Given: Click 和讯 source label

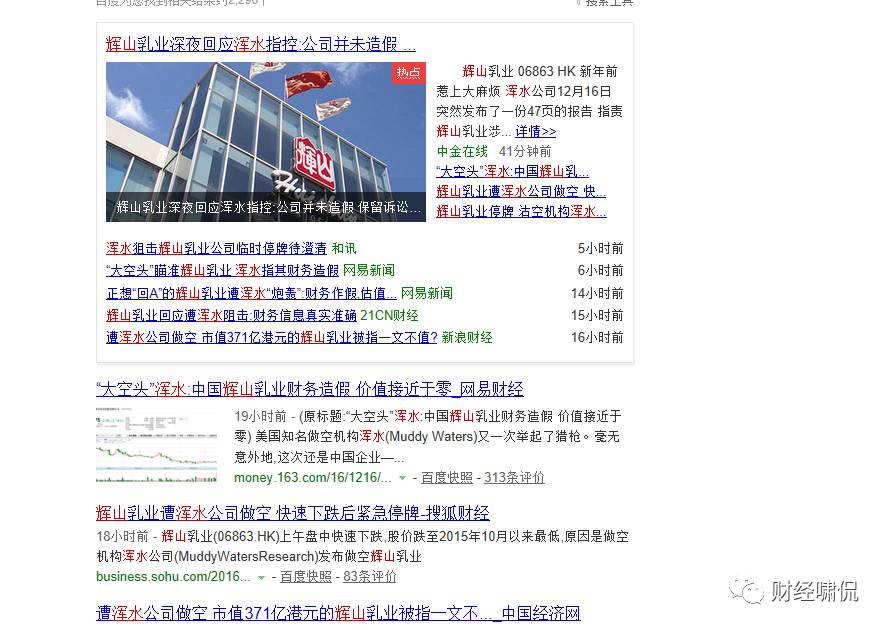Looking at the screenshot, I should [x=344, y=248].
